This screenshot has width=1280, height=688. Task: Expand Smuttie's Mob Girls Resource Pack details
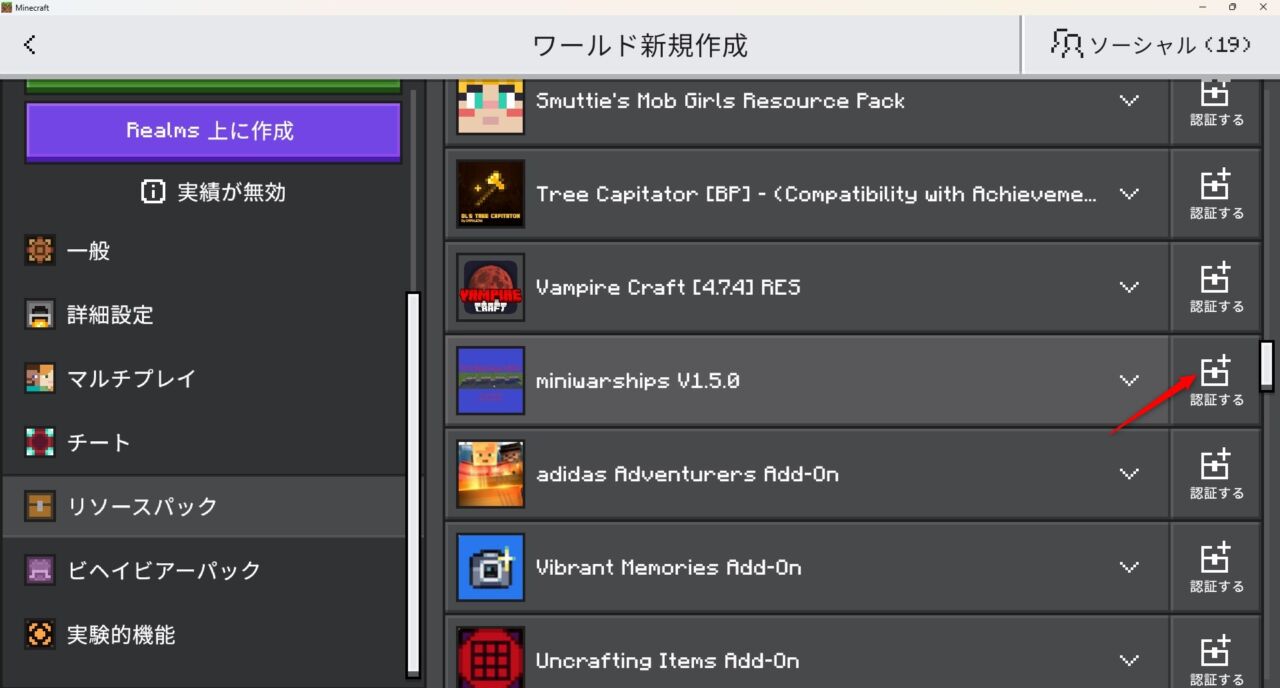point(1130,101)
